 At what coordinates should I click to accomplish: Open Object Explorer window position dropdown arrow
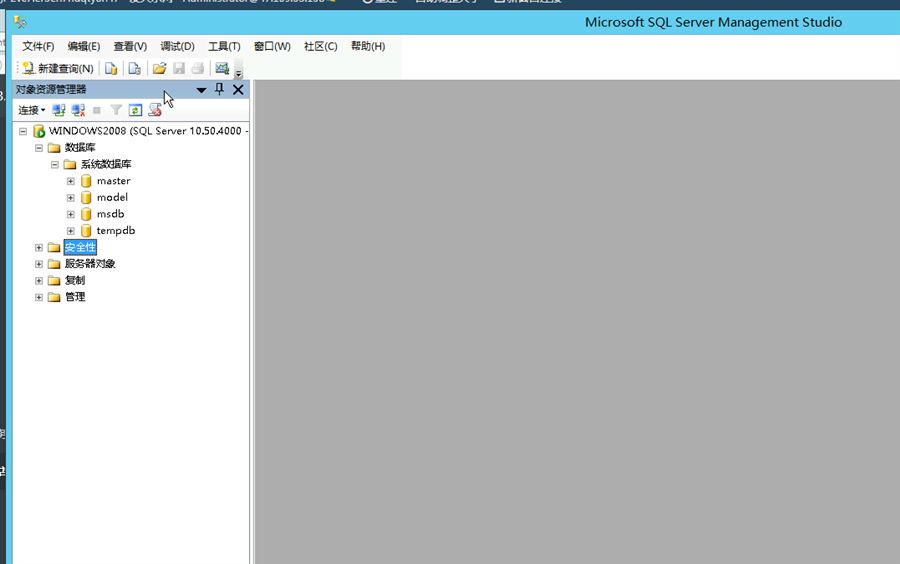201,90
